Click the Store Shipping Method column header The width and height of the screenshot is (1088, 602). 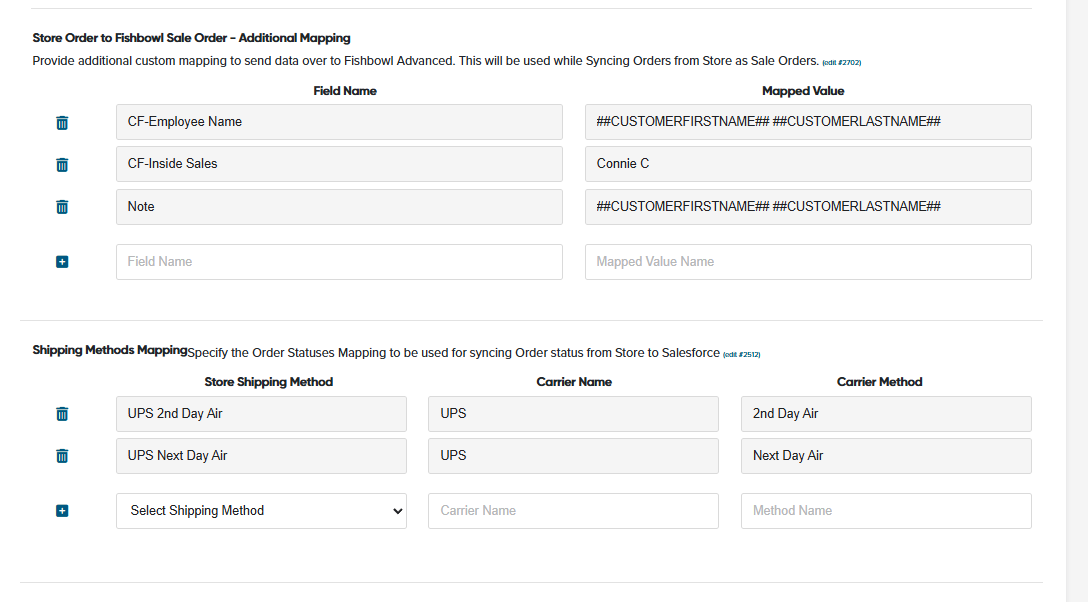point(269,382)
